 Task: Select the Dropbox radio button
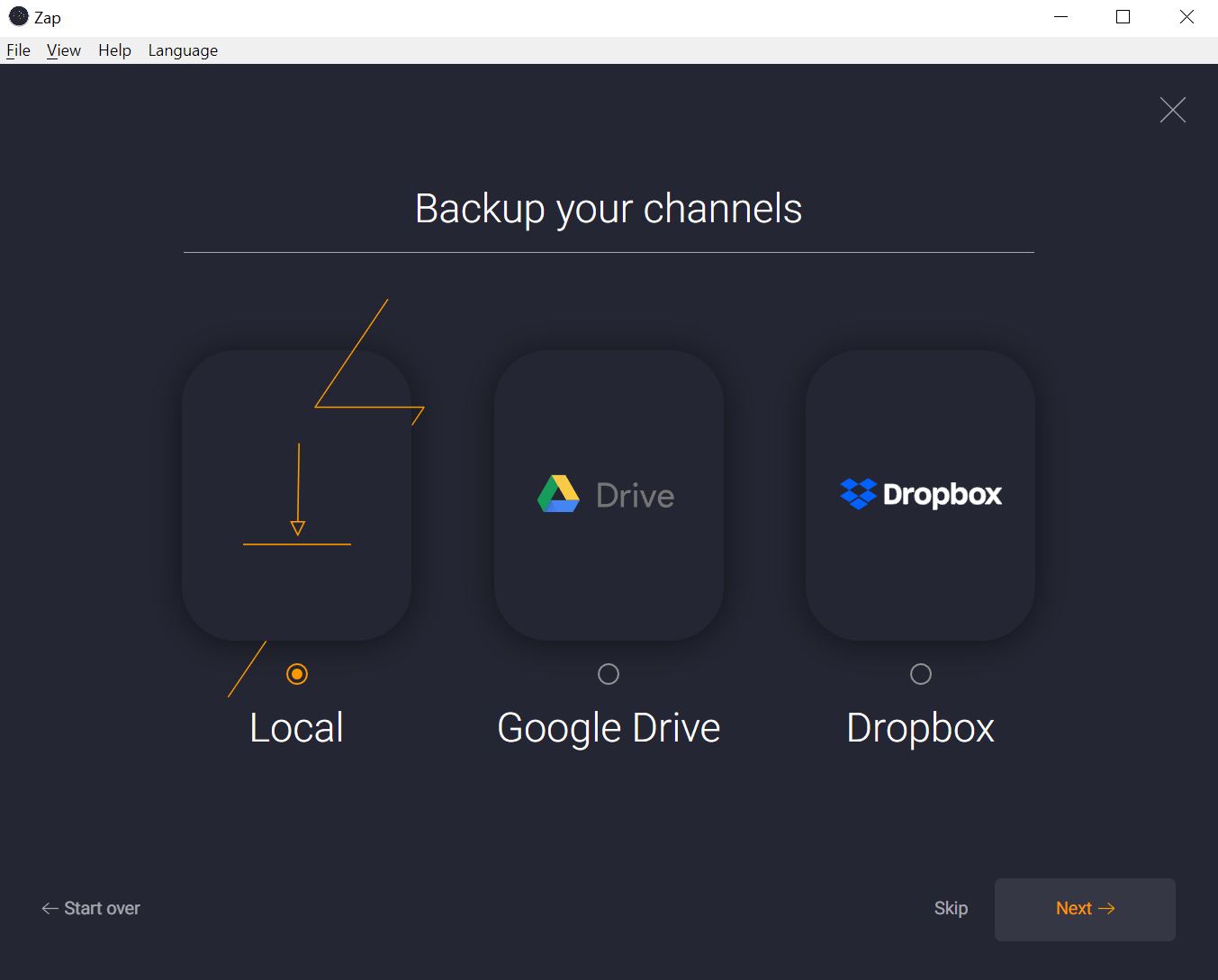[921, 674]
